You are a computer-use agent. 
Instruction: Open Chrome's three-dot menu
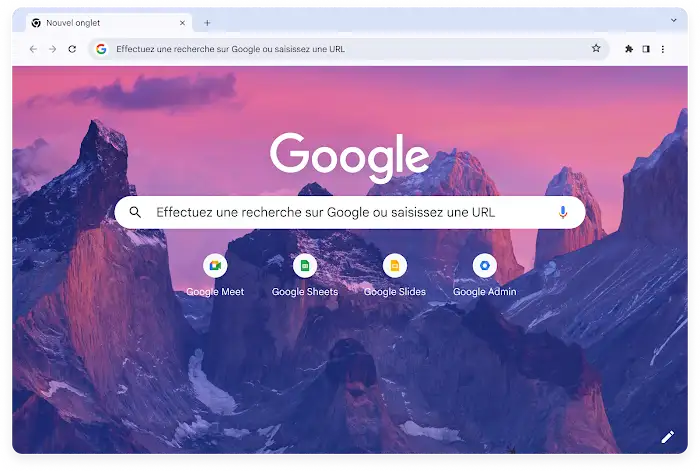click(663, 49)
